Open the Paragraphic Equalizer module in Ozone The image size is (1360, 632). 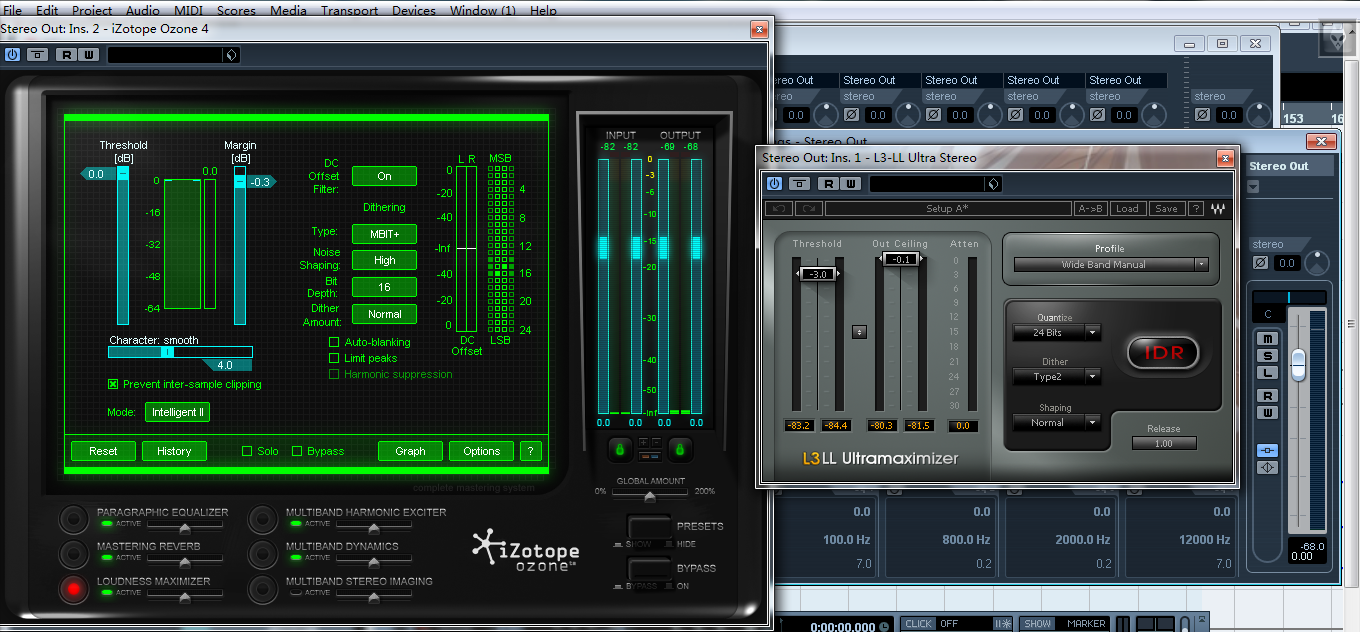[74, 519]
